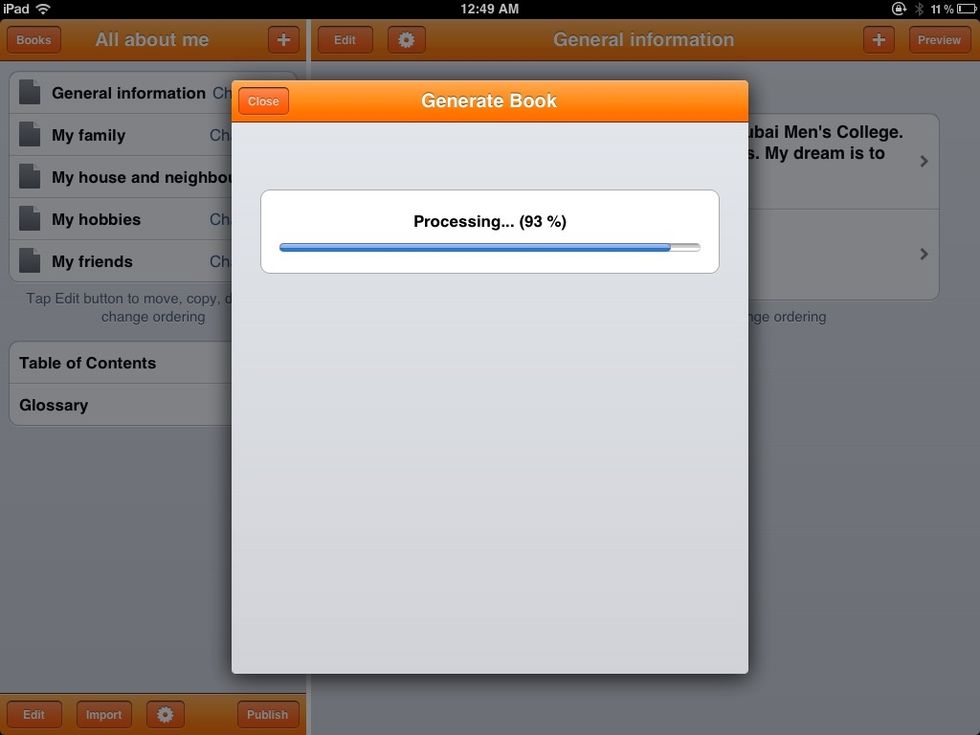
Task: Tap the clock in the status bar
Action: pyautogui.click(x=489, y=8)
